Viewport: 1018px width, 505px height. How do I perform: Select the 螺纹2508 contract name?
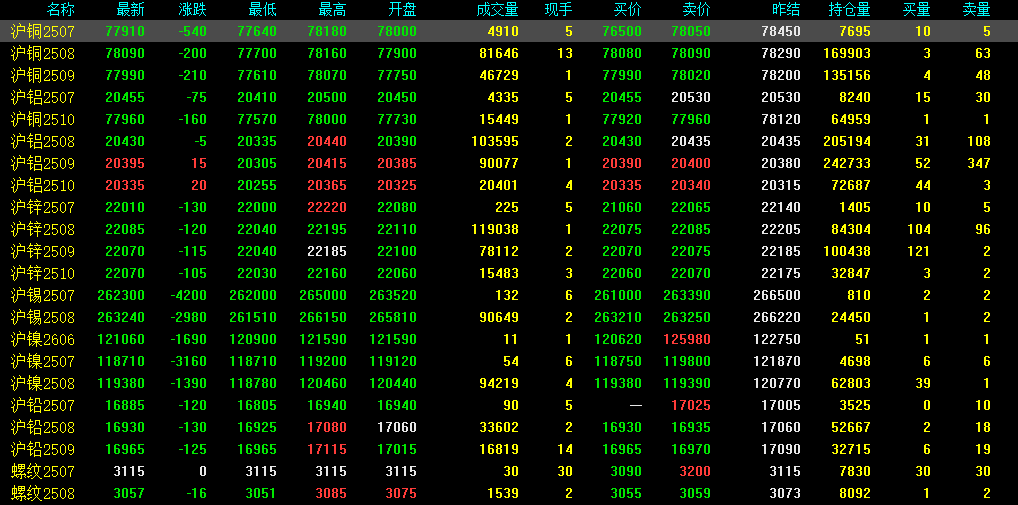click(x=43, y=493)
